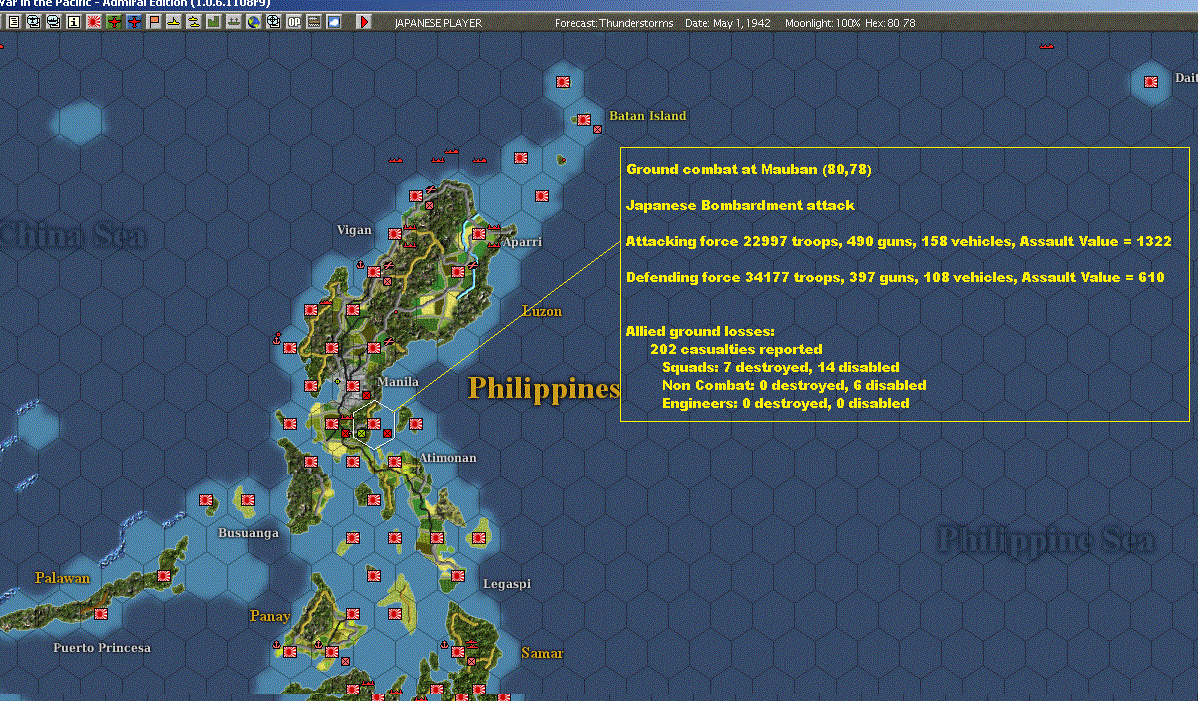Click 'Non Combat: 0 destroyed, 6 disabled' line
The height and width of the screenshot is (701, 1198).
[x=794, y=386]
